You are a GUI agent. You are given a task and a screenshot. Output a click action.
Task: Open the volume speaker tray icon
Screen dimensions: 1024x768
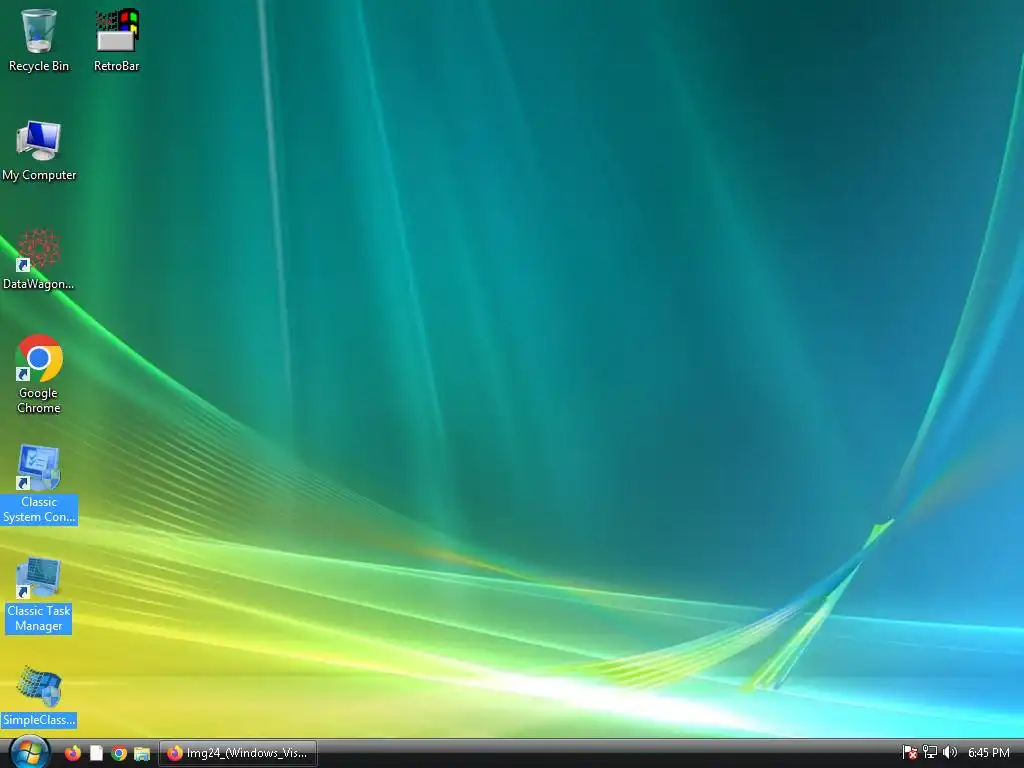tap(950, 753)
